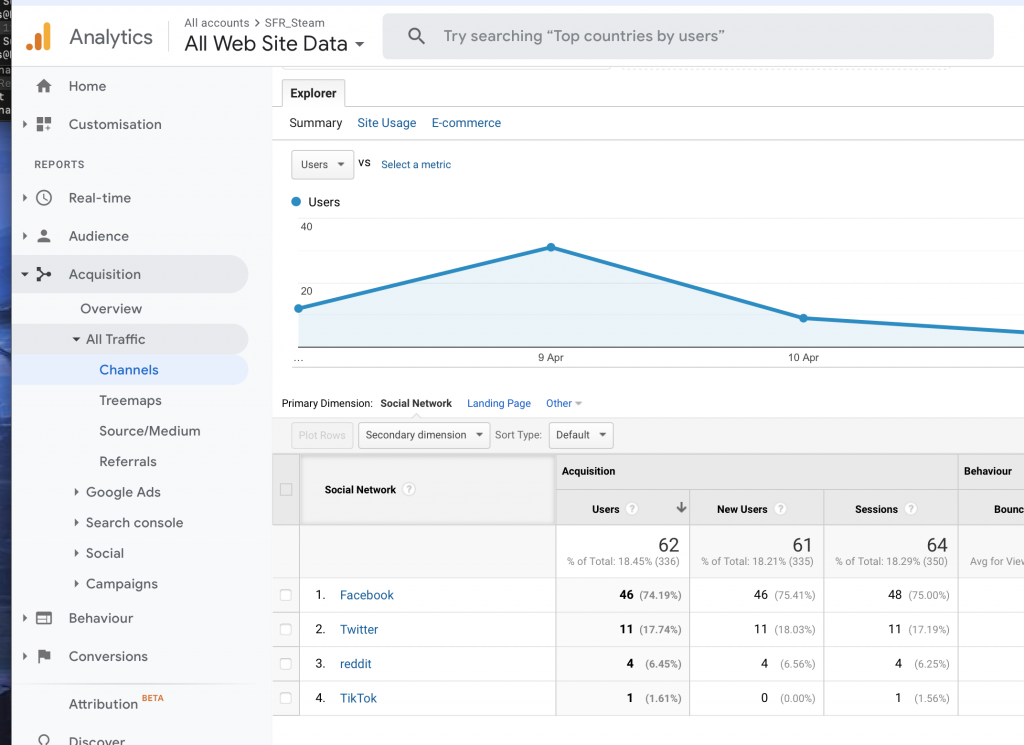Click the Plot Rows button
The image size is (1024, 745).
click(322, 435)
